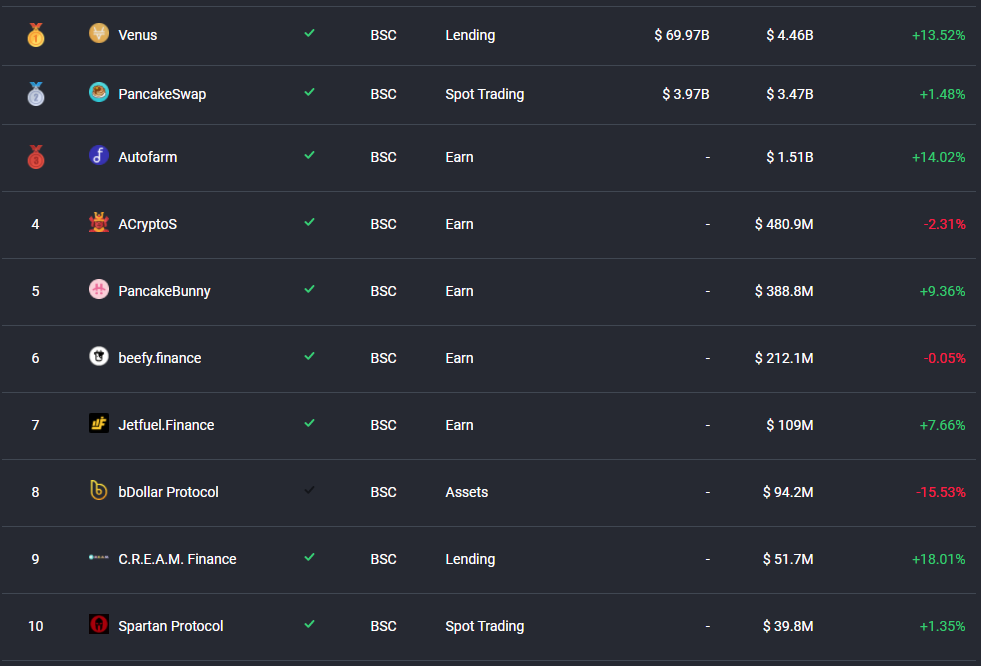Click the ACryptoS logo icon

click(x=98, y=223)
